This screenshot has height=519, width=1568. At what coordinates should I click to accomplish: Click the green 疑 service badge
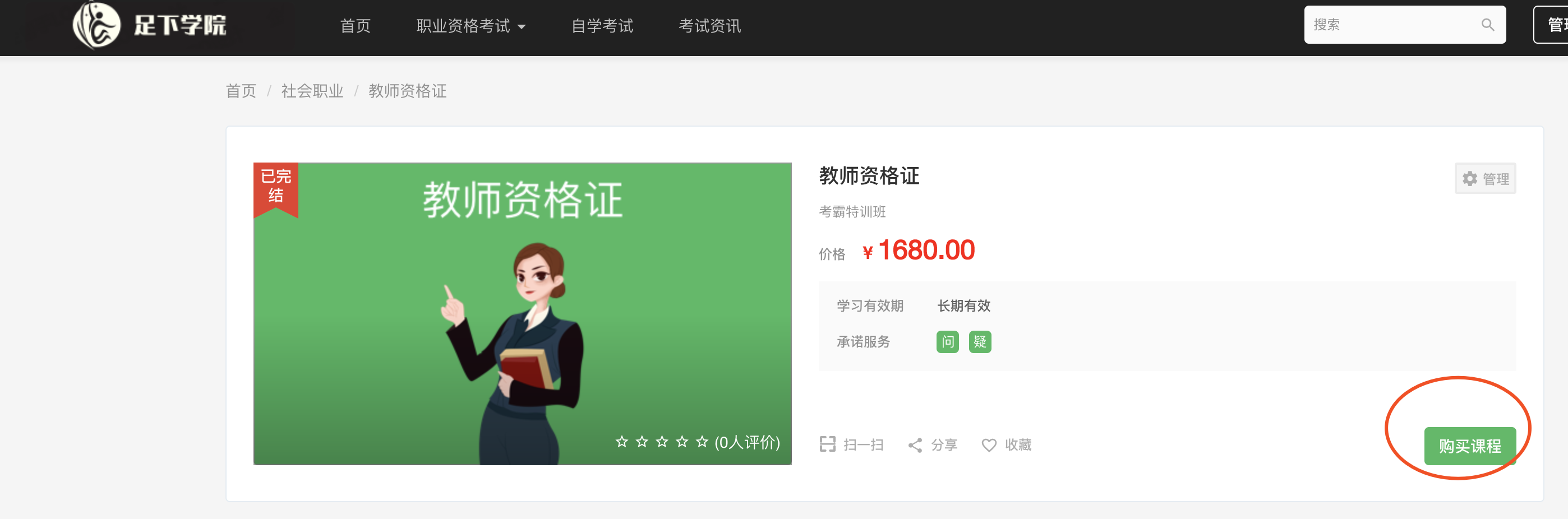979,342
